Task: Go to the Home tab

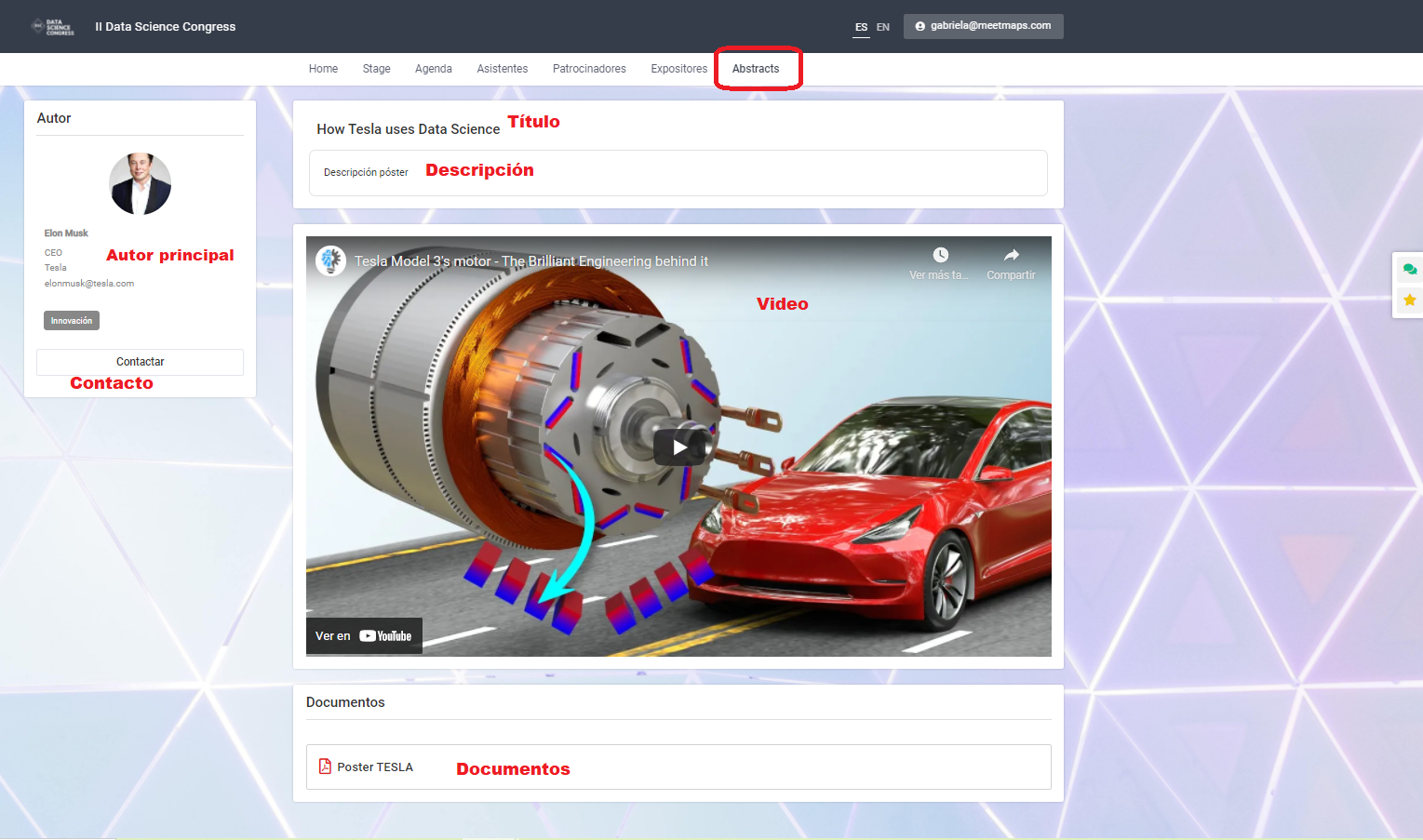Action: point(323,69)
